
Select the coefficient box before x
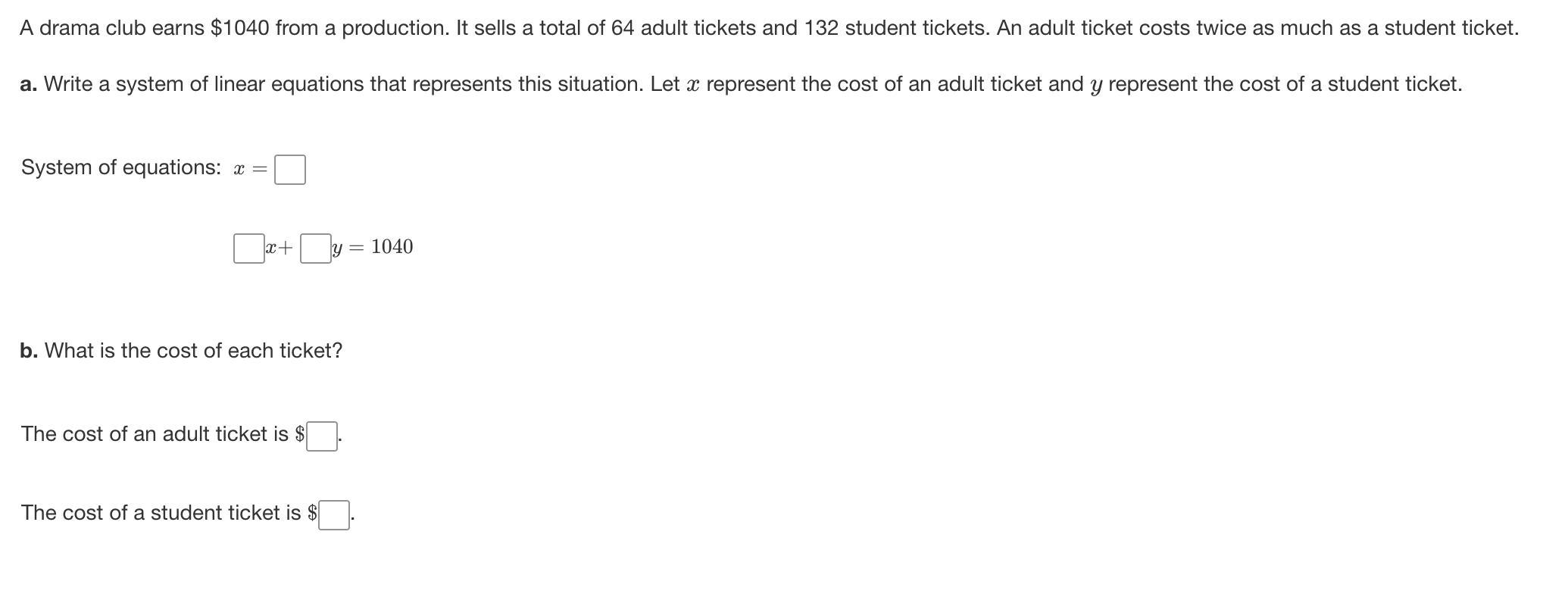pos(249,249)
